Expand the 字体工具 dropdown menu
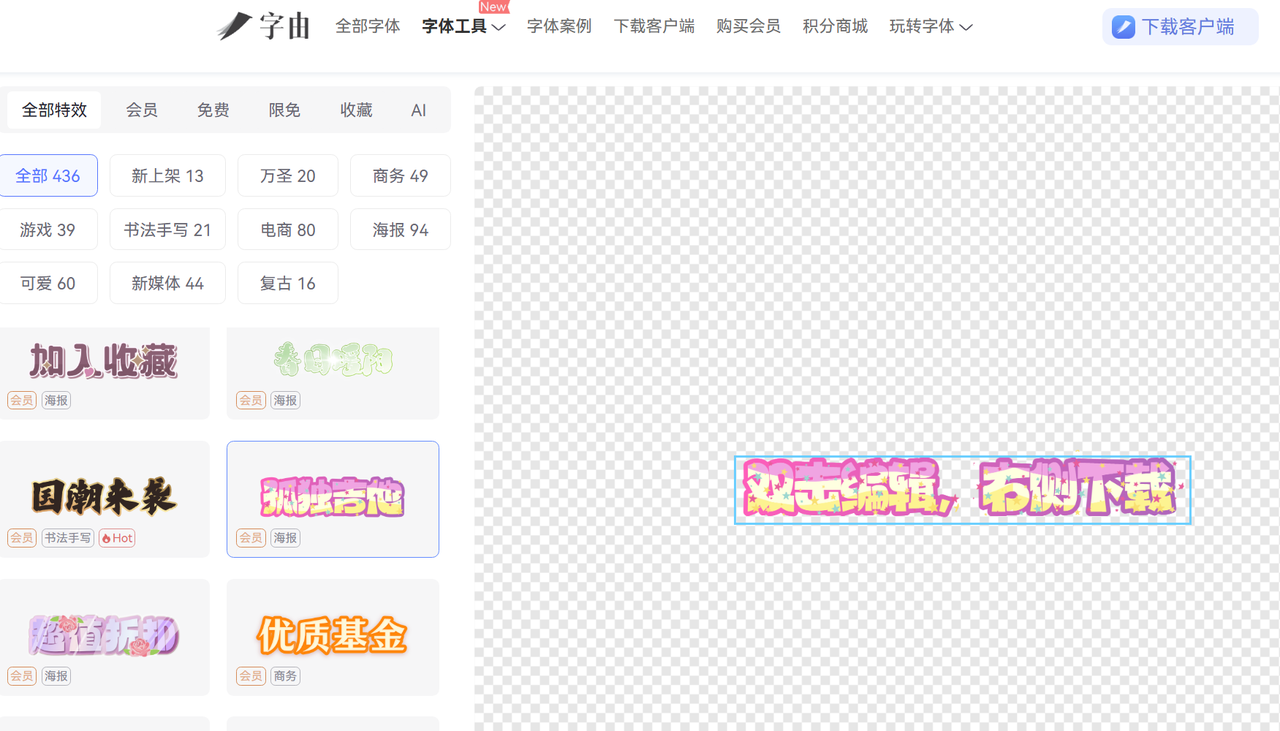The width and height of the screenshot is (1280, 731). tap(463, 26)
